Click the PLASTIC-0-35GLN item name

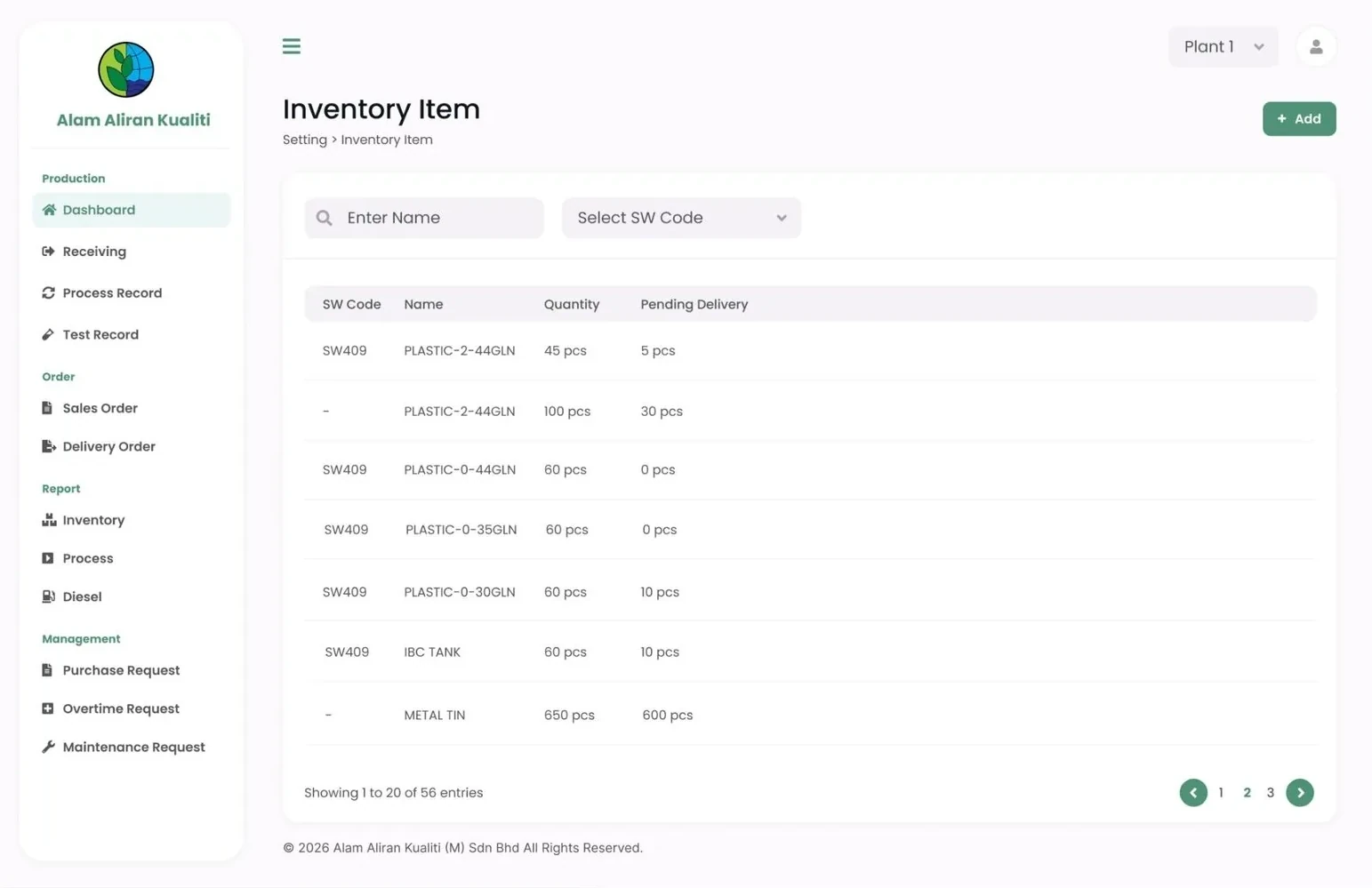(461, 530)
